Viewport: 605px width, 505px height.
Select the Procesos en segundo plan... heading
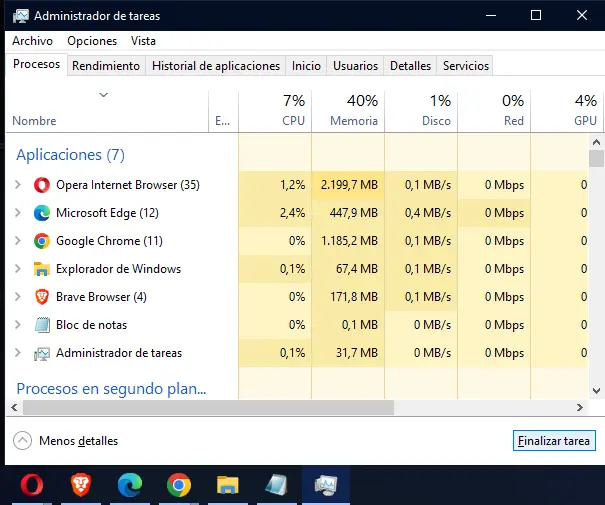click(112, 388)
